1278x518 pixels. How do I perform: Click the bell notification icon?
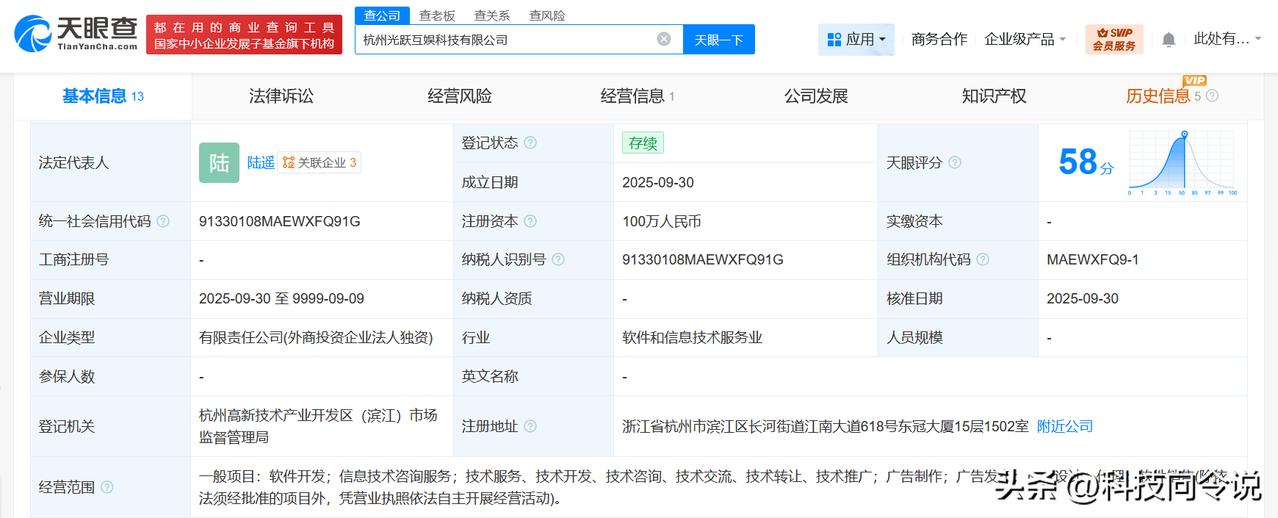click(1168, 40)
